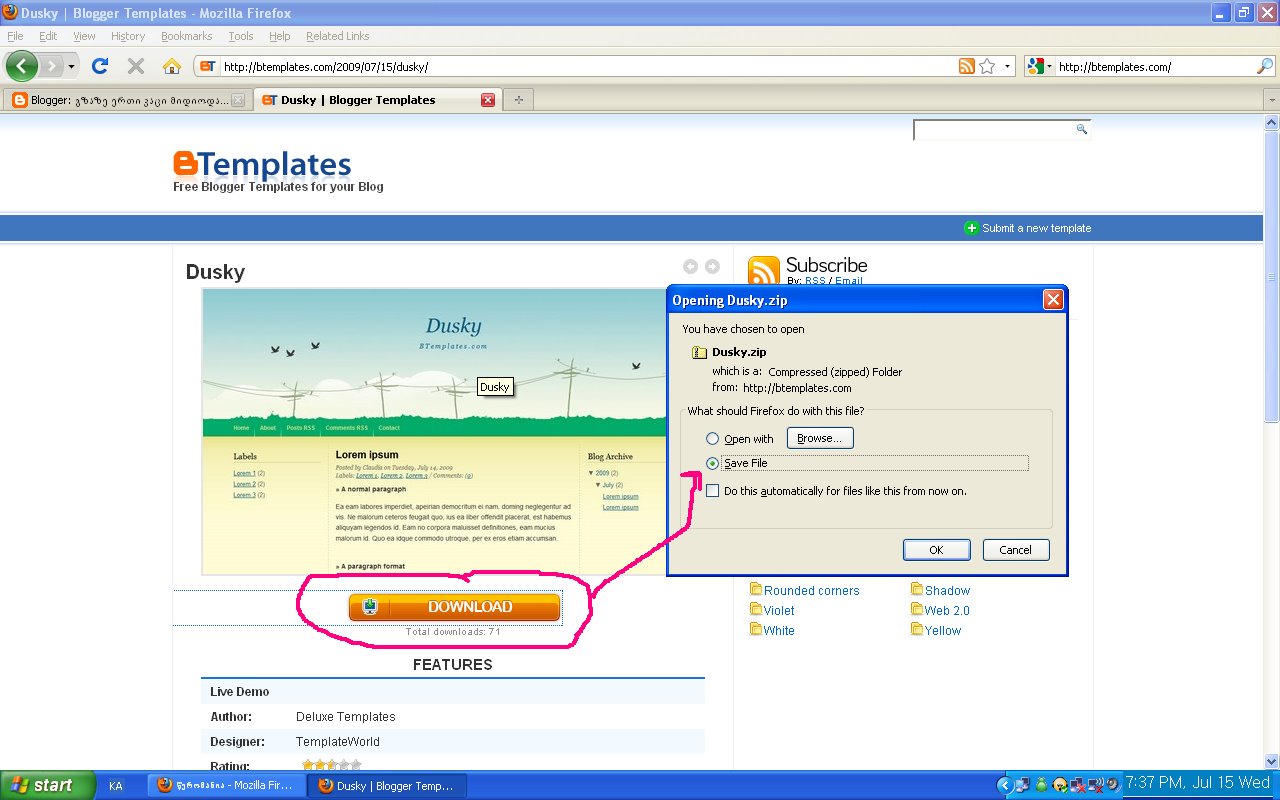Open the File menu

(x=15, y=36)
